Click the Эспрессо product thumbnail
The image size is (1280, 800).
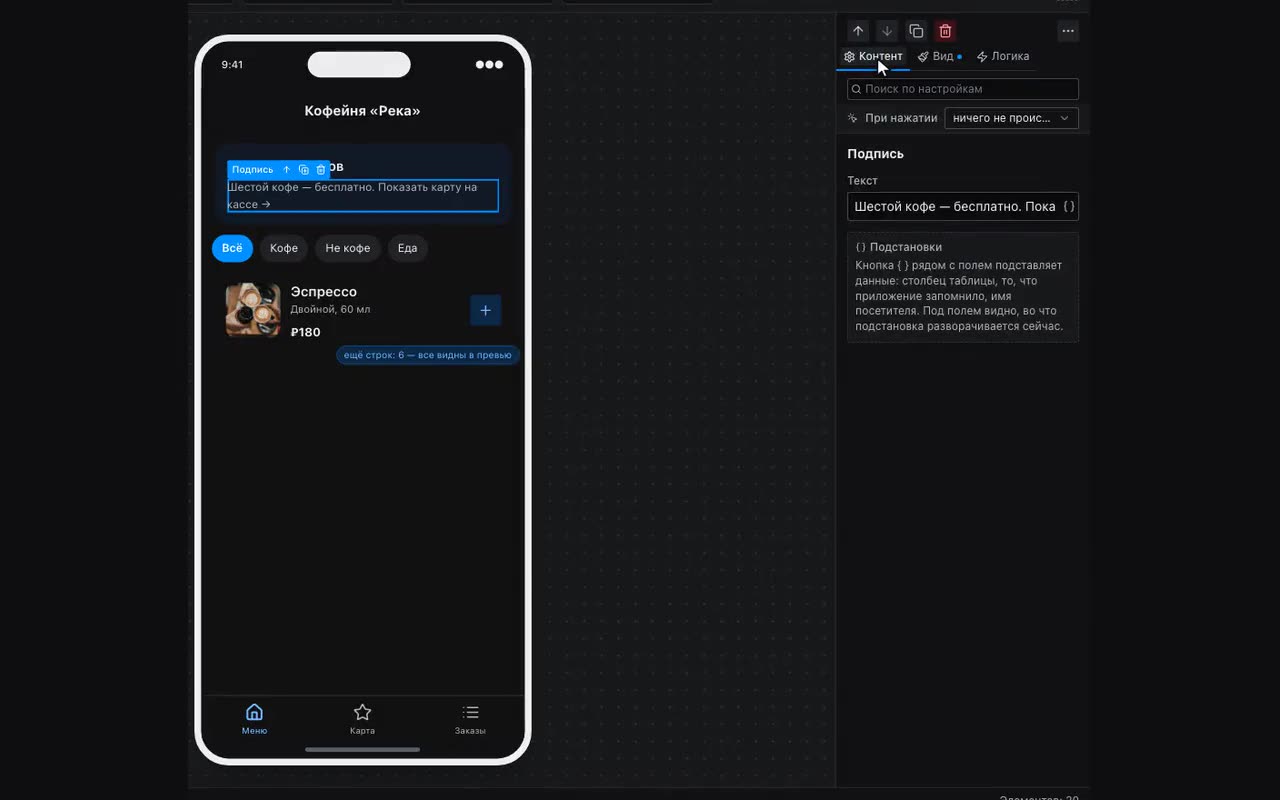click(x=253, y=310)
